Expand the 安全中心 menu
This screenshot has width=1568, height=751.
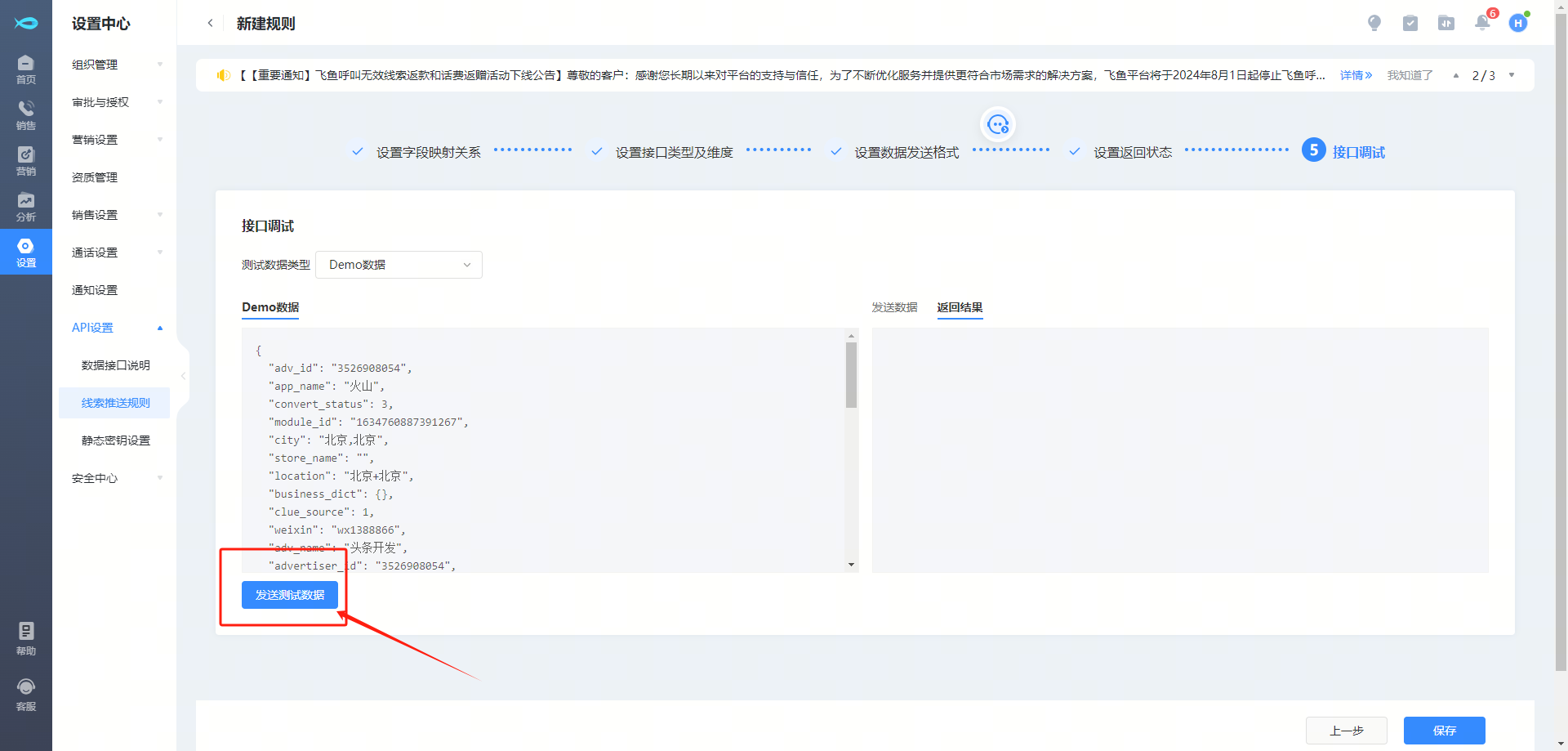[116, 478]
